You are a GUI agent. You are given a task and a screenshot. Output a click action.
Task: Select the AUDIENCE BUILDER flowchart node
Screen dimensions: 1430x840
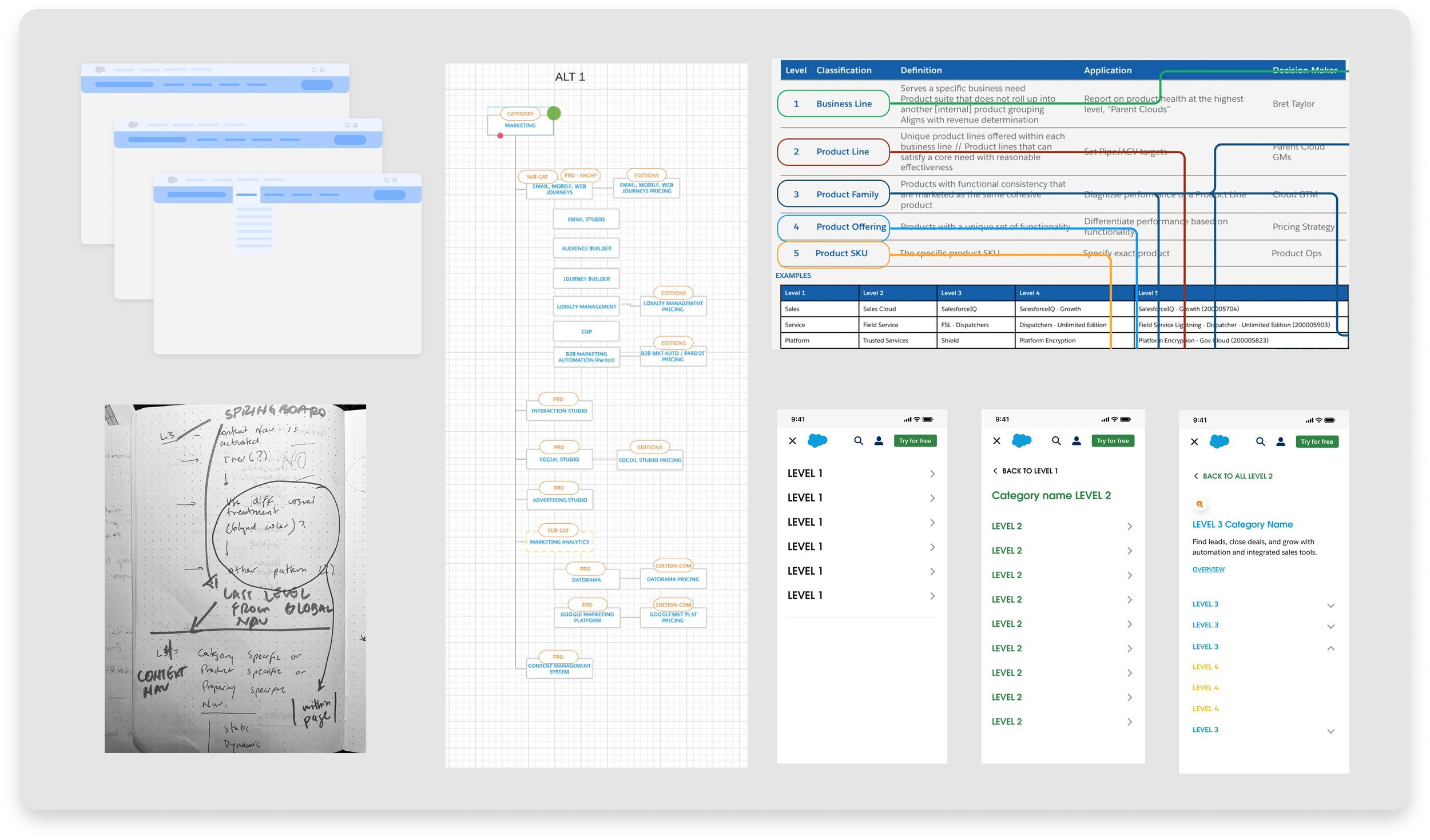point(586,249)
